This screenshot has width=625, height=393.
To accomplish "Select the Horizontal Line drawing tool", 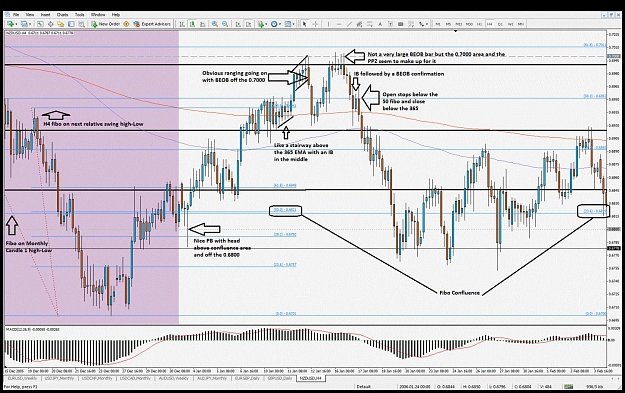I will pyautogui.click(x=339, y=24).
